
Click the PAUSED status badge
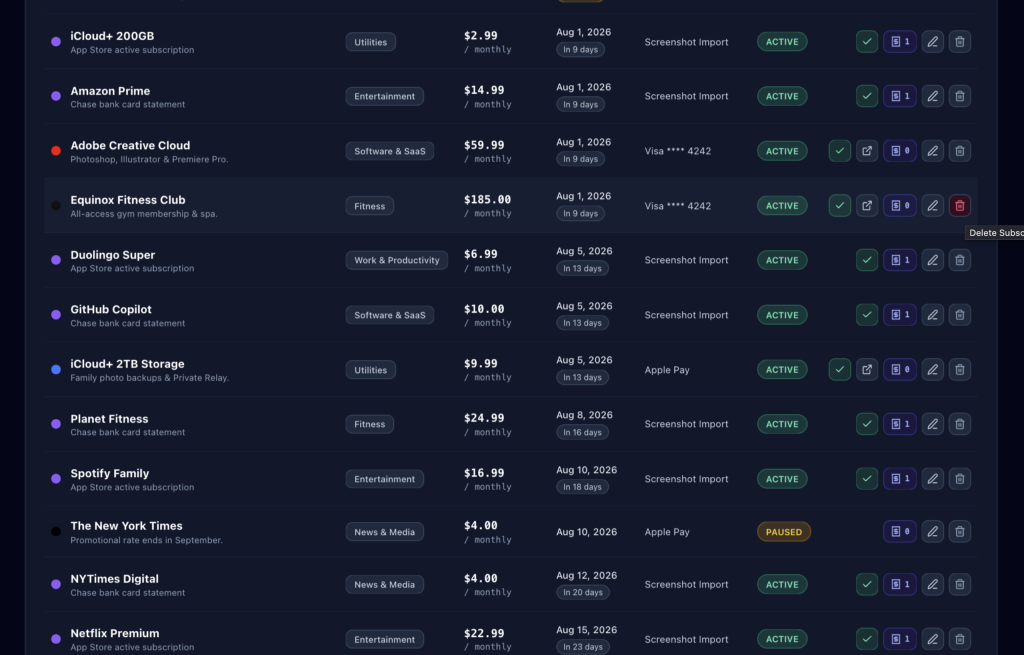[x=784, y=532]
